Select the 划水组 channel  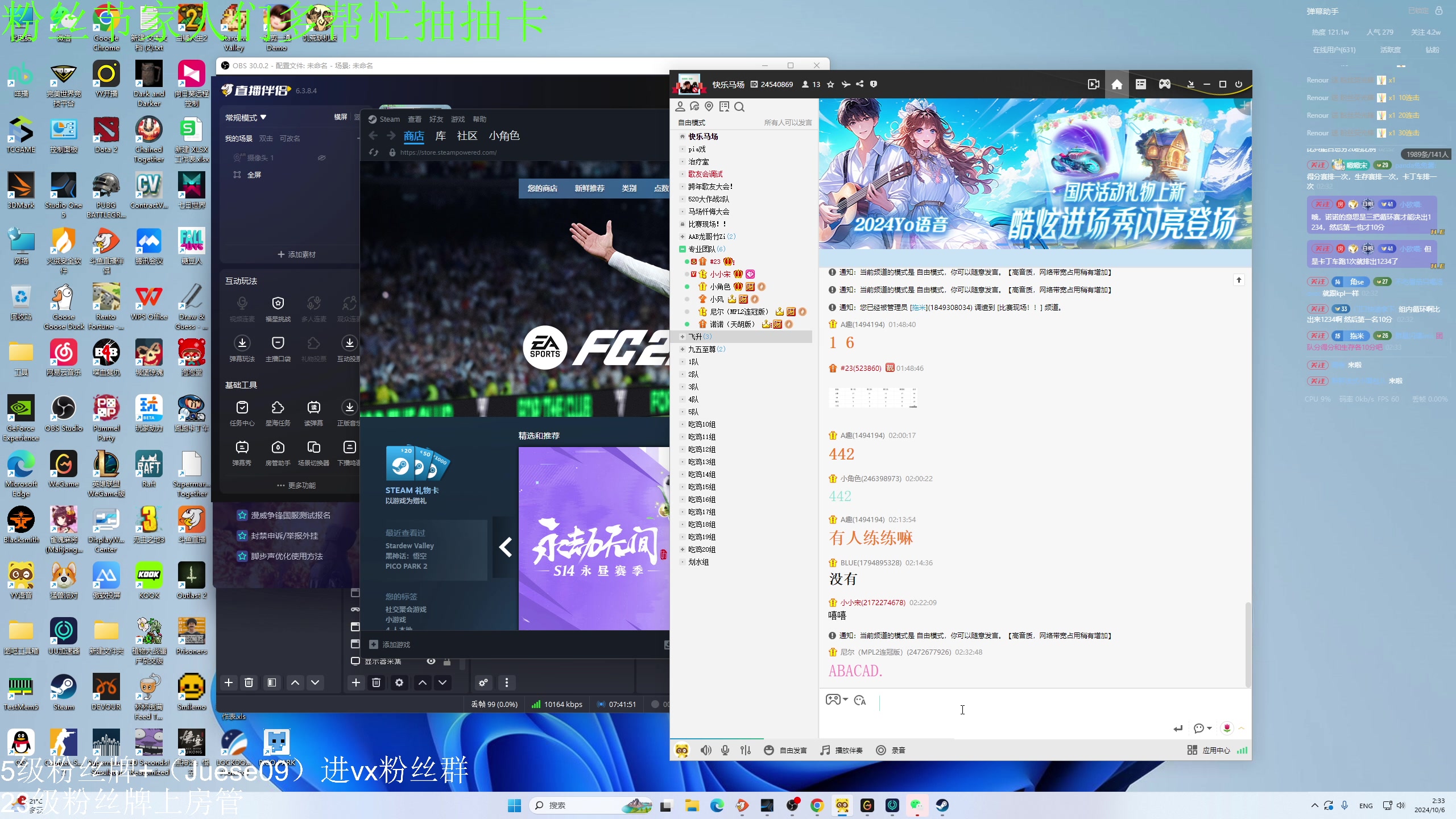point(698,562)
